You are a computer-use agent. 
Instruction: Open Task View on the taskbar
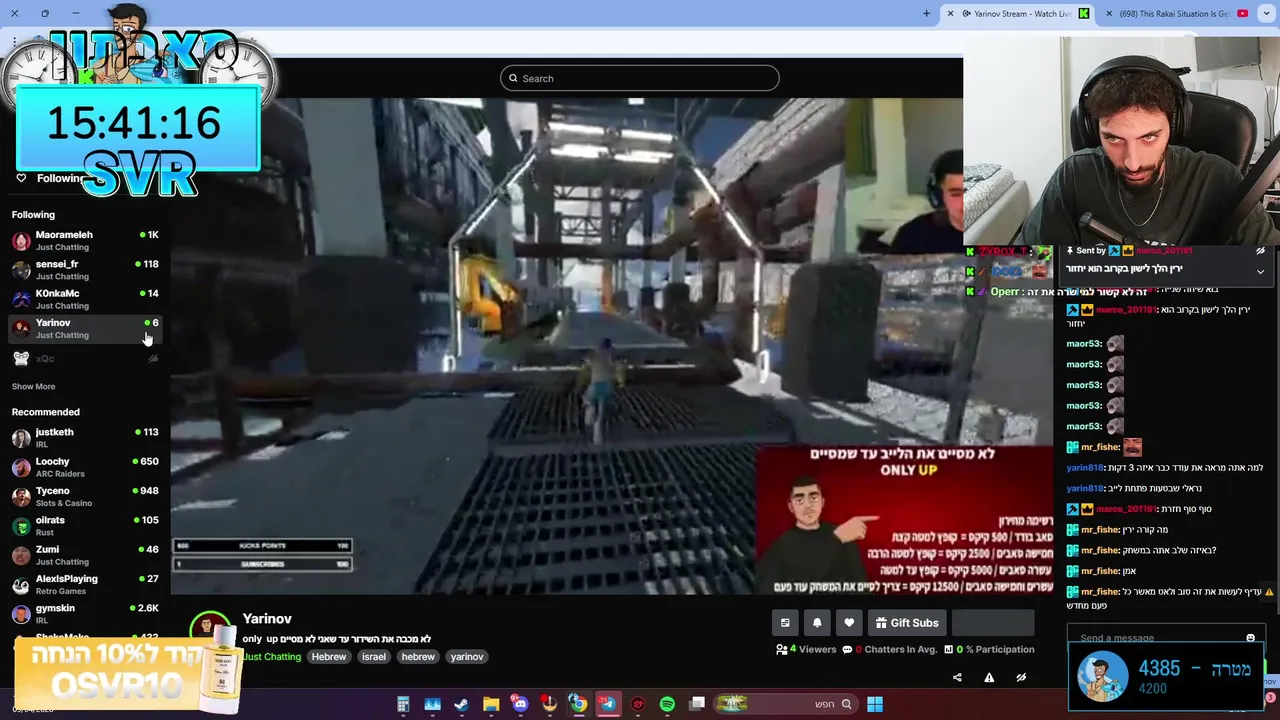pos(697,704)
